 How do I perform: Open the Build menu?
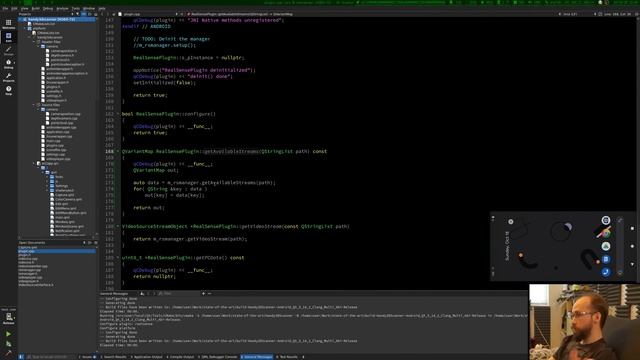[x=36, y=8]
